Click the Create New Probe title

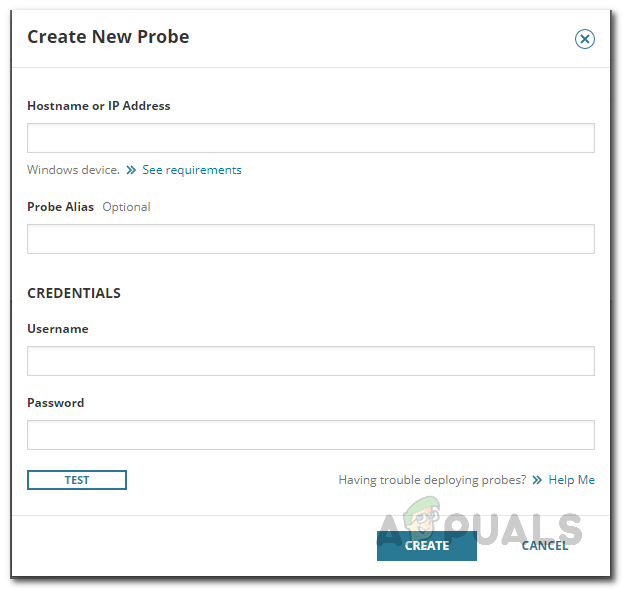click(108, 37)
